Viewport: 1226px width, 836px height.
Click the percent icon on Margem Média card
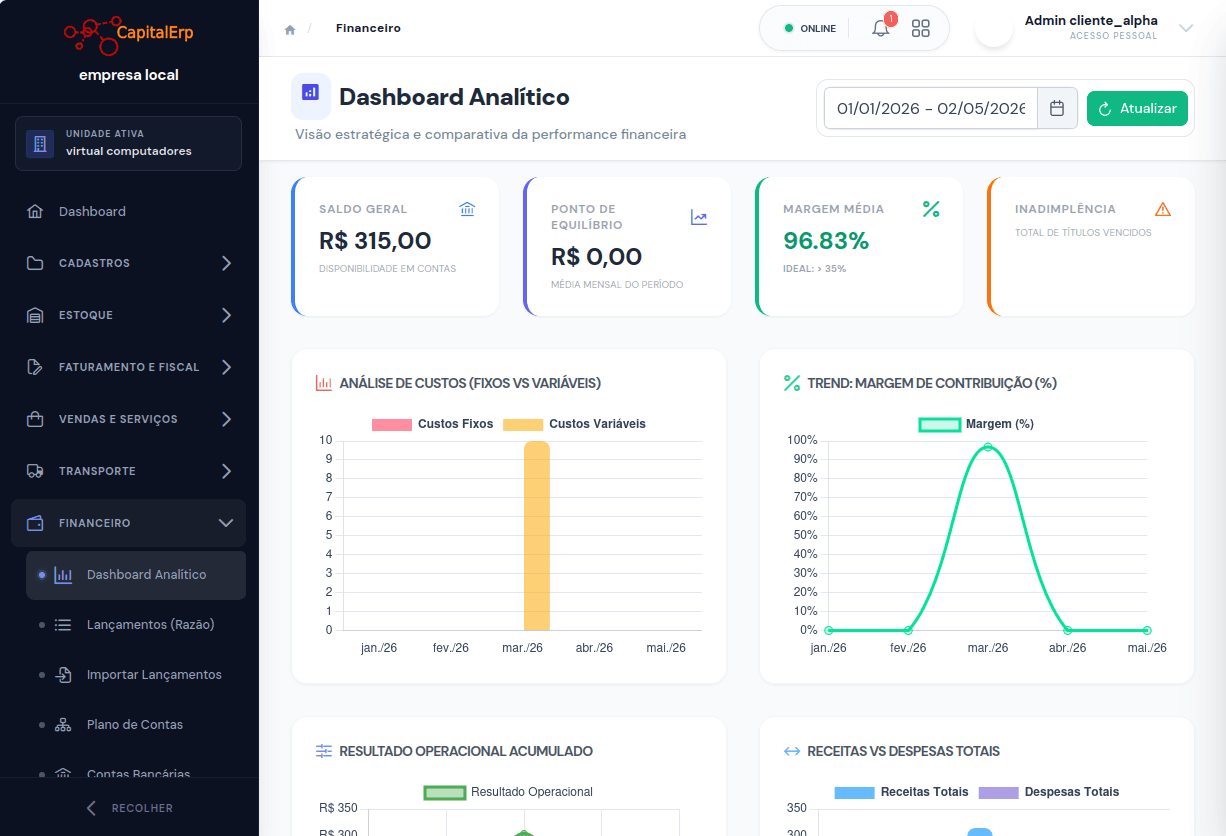(x=931, y=209)
